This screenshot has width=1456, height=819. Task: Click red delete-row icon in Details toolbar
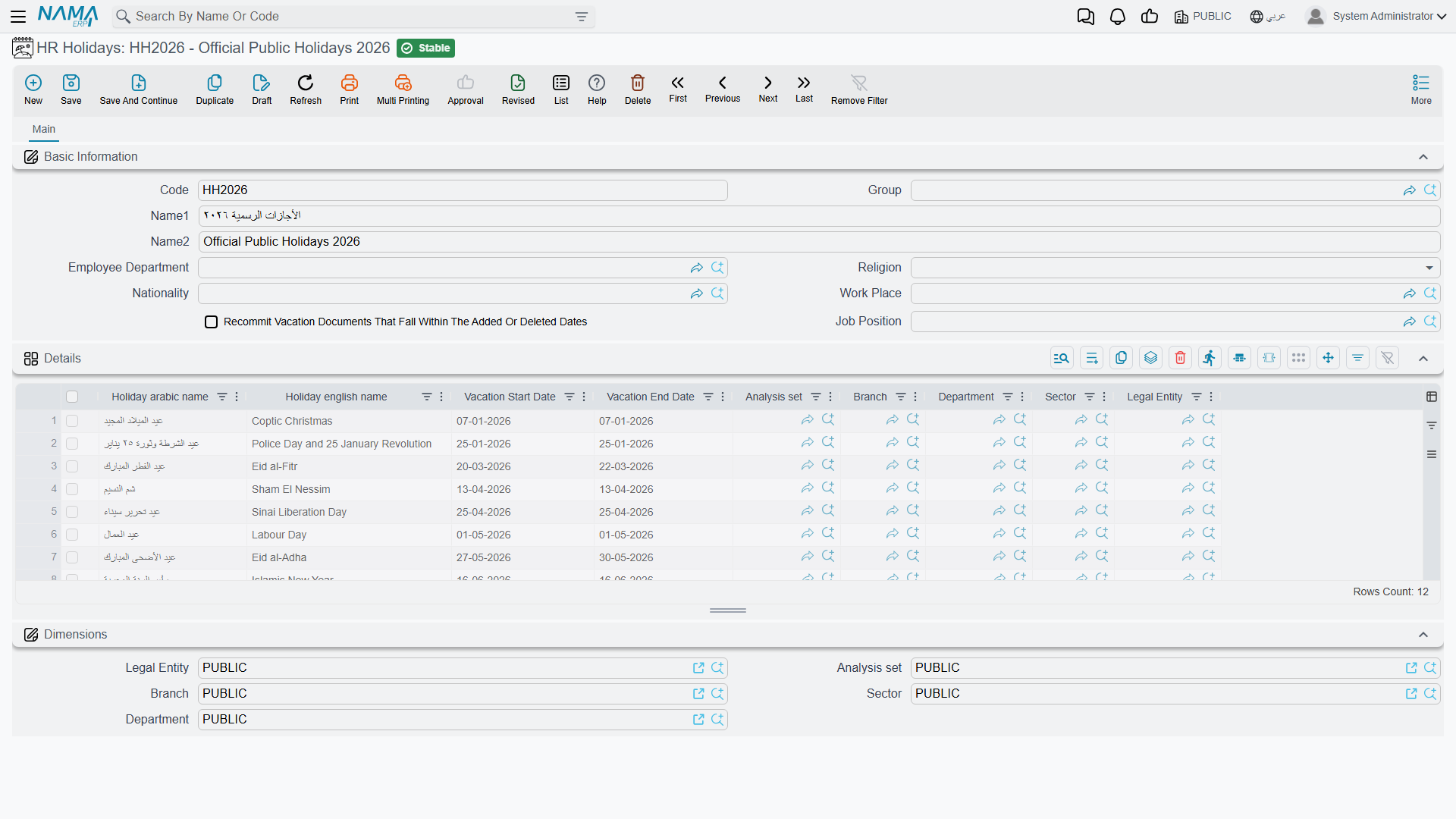point(1180,358)
